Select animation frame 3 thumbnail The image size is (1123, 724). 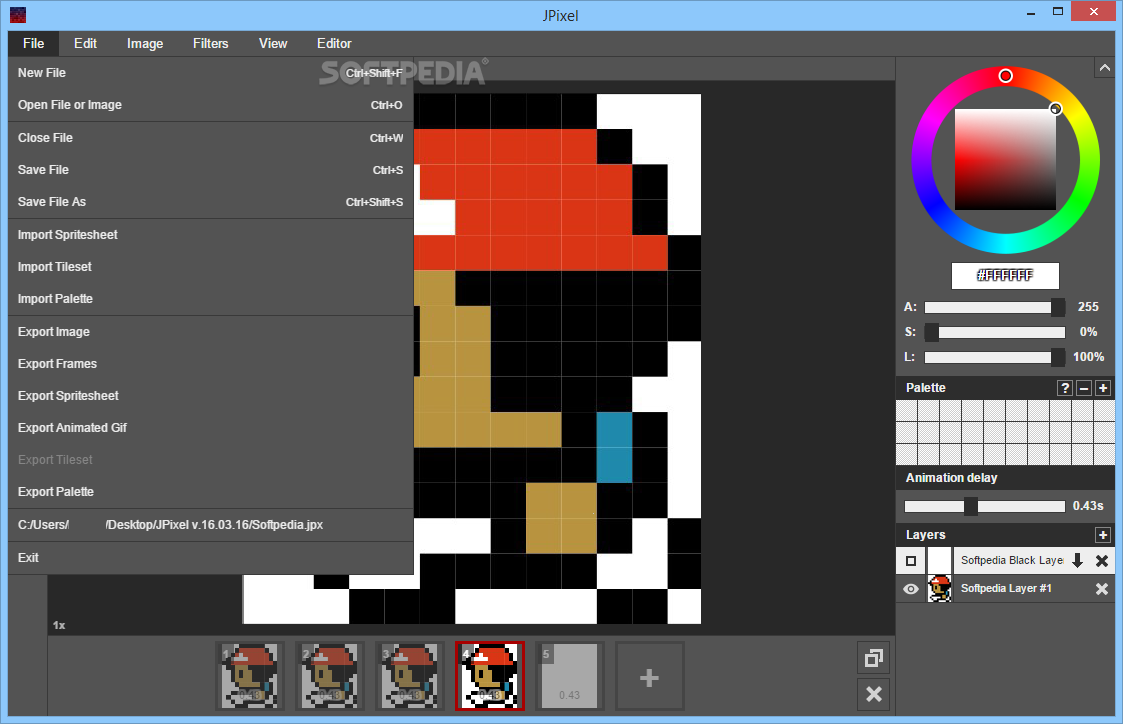pyautogui.click(x=410, y=676)
